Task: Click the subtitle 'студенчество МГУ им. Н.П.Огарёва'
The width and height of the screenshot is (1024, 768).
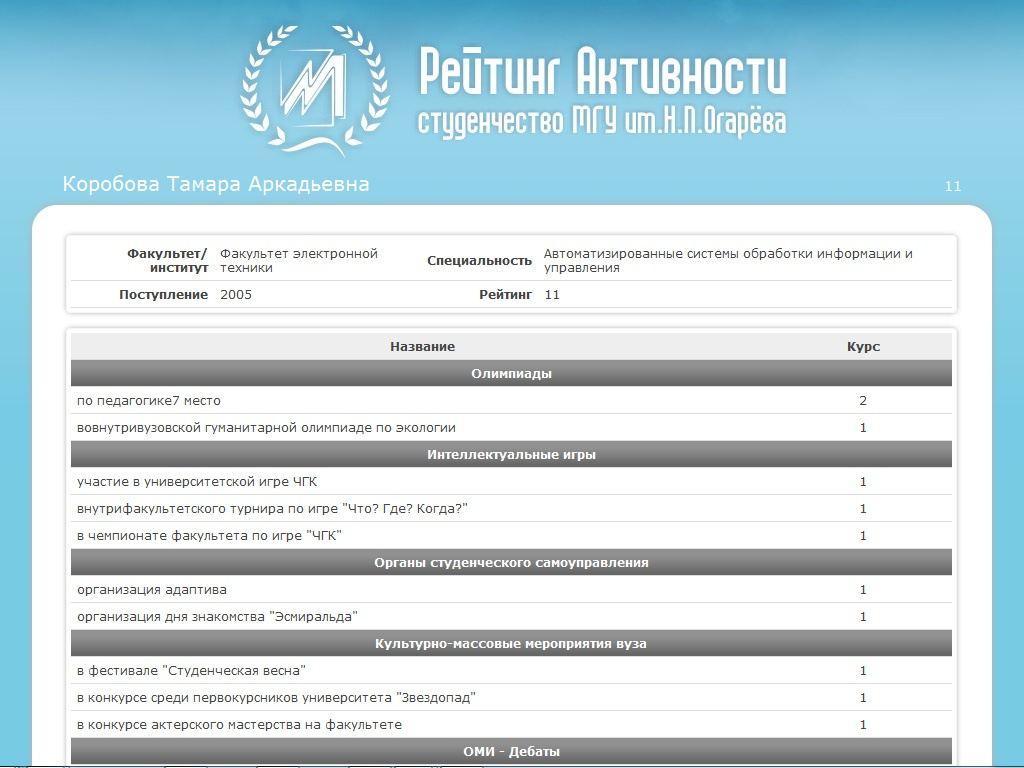Action: point(602,122)
